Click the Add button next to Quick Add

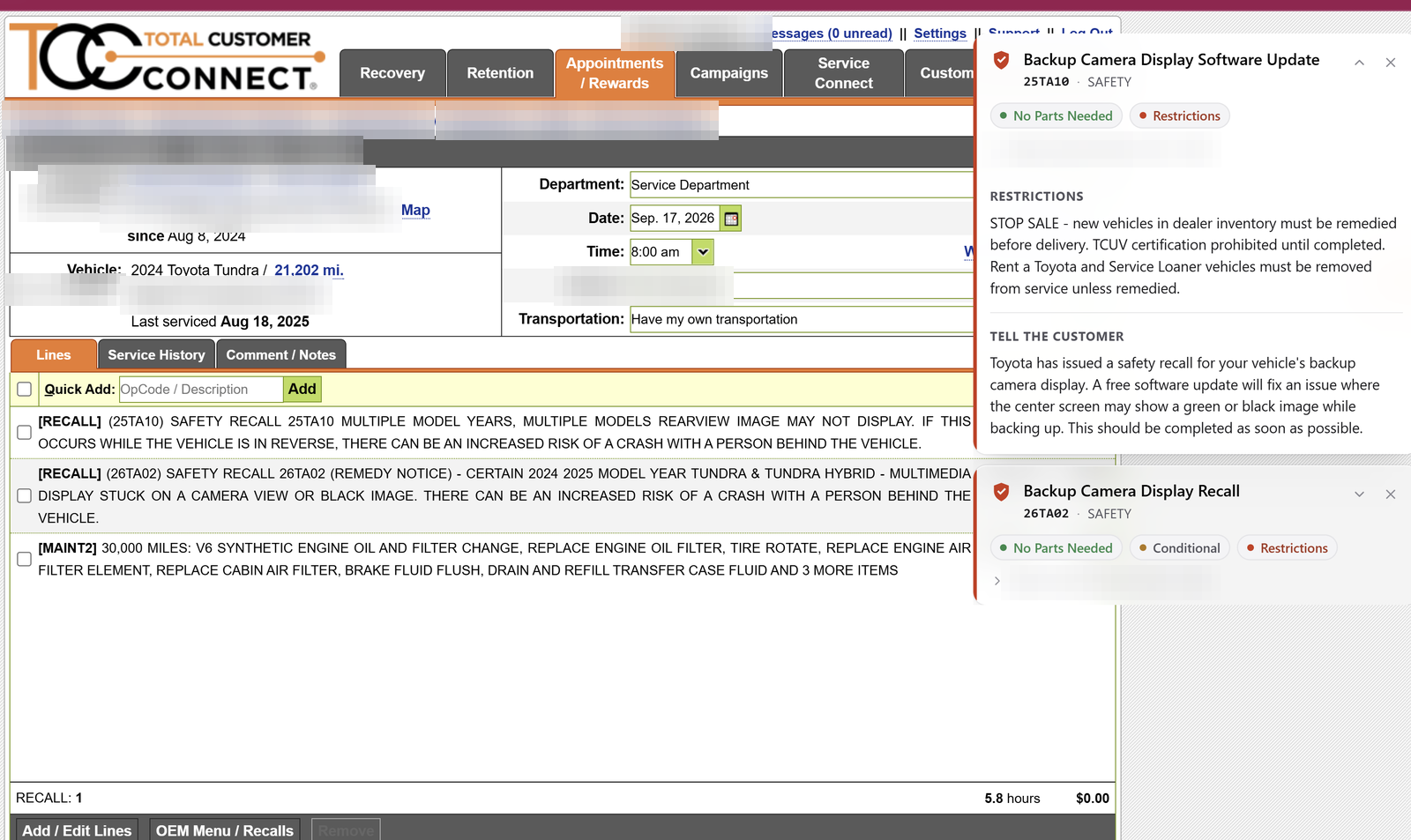coord(302,390)
